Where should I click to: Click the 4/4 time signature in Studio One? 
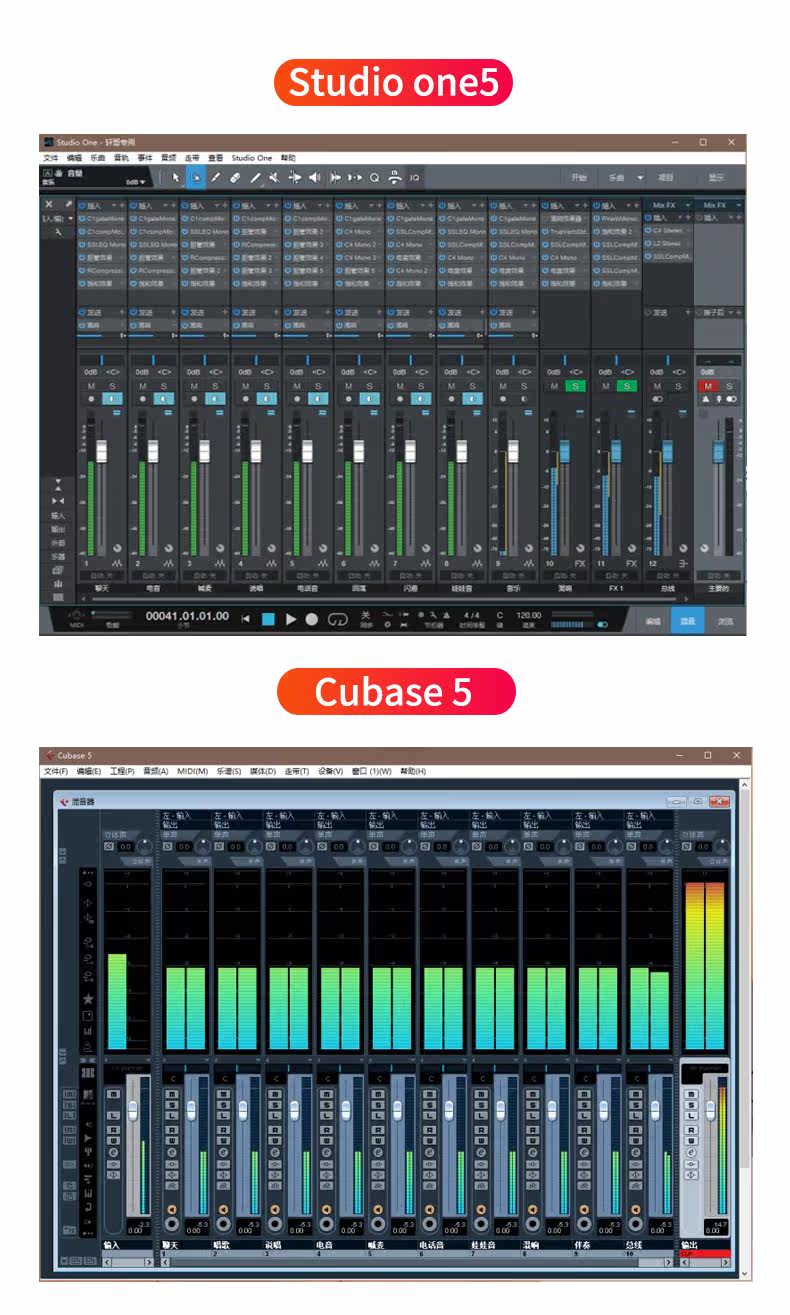click(x=471, y=616)
